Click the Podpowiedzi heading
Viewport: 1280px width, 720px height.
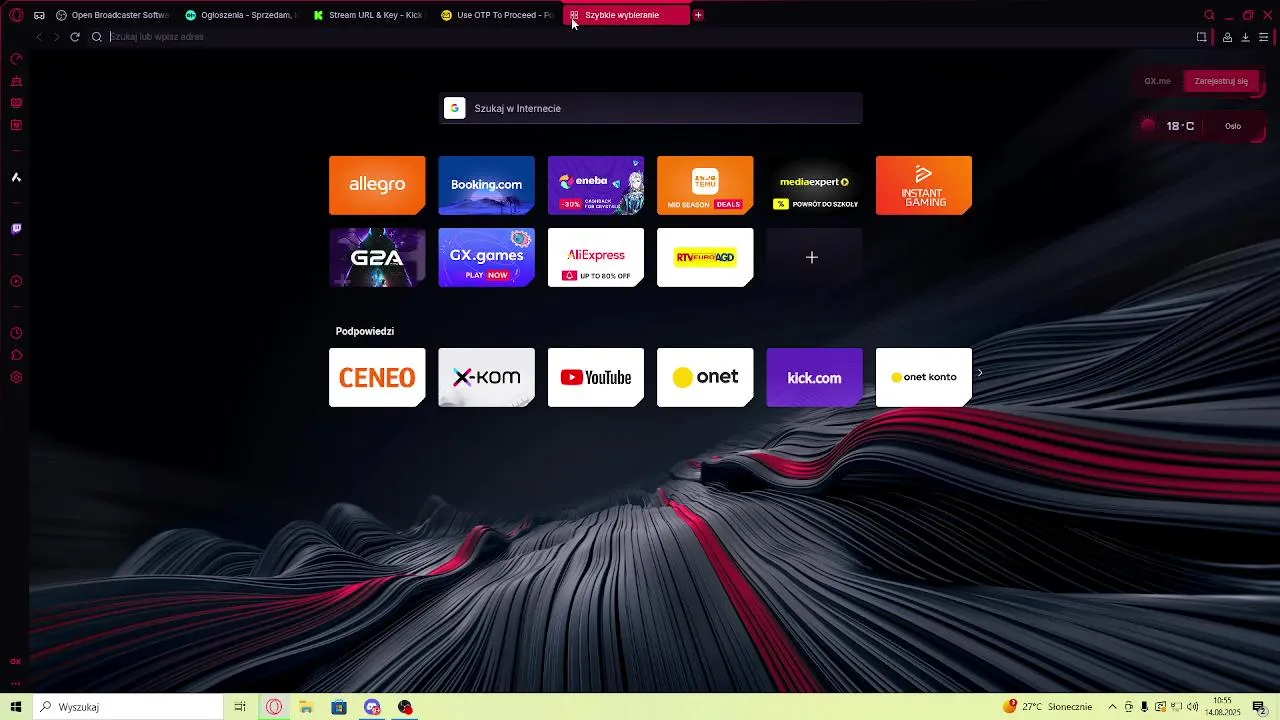pos(365,331)
